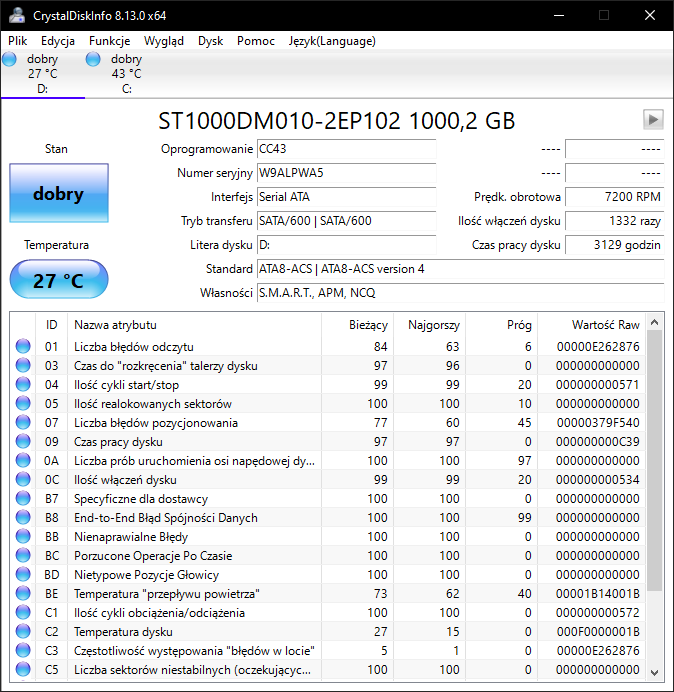The height and width of the screenshot is (692, 674).
Task: Click the Oprogramowanie field CC43
Action: 346,149
